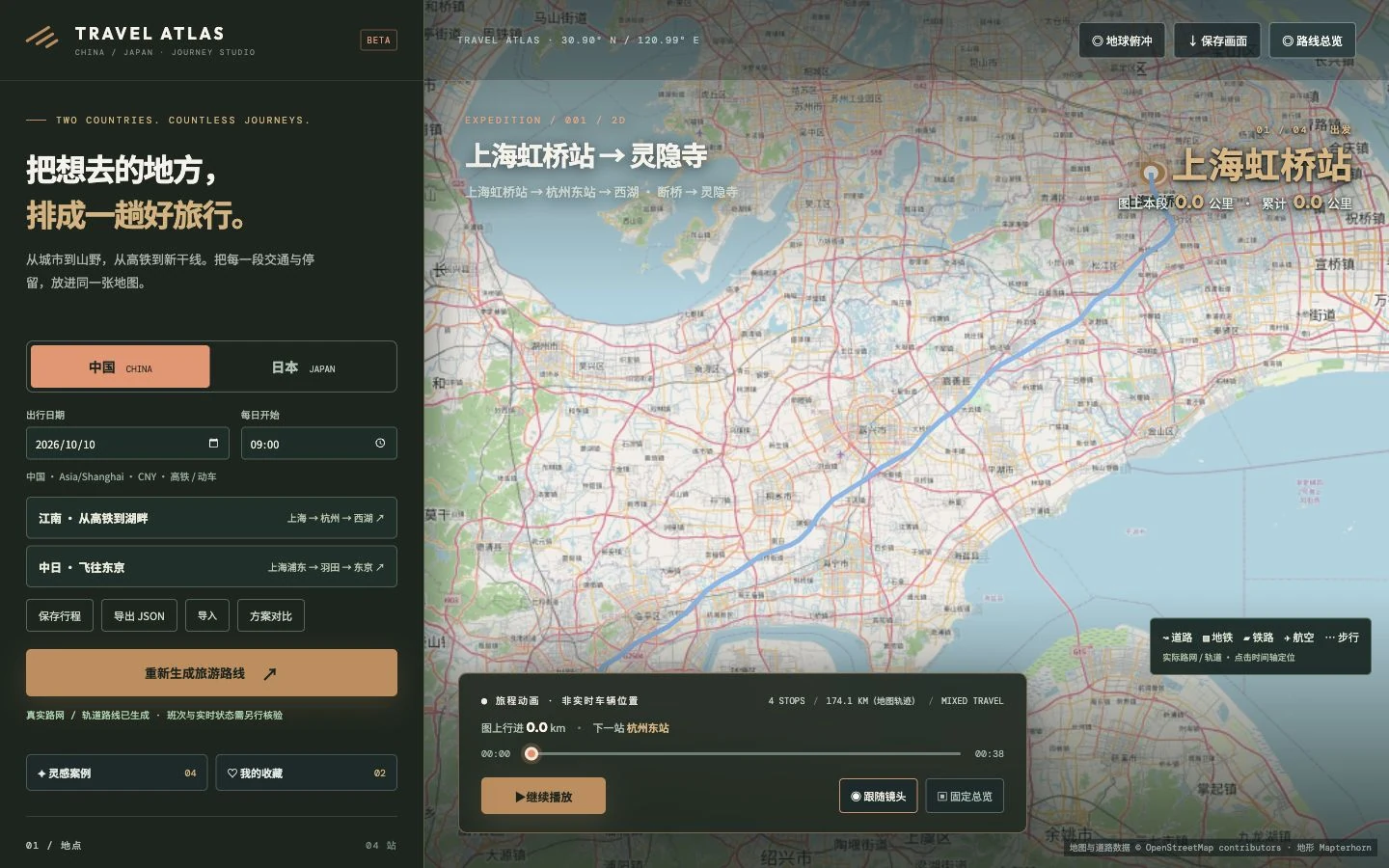This screenshot has height=868, width=1389.
Task: Click the 4 STOPS summary text
Action: click(x=786, y=701)
